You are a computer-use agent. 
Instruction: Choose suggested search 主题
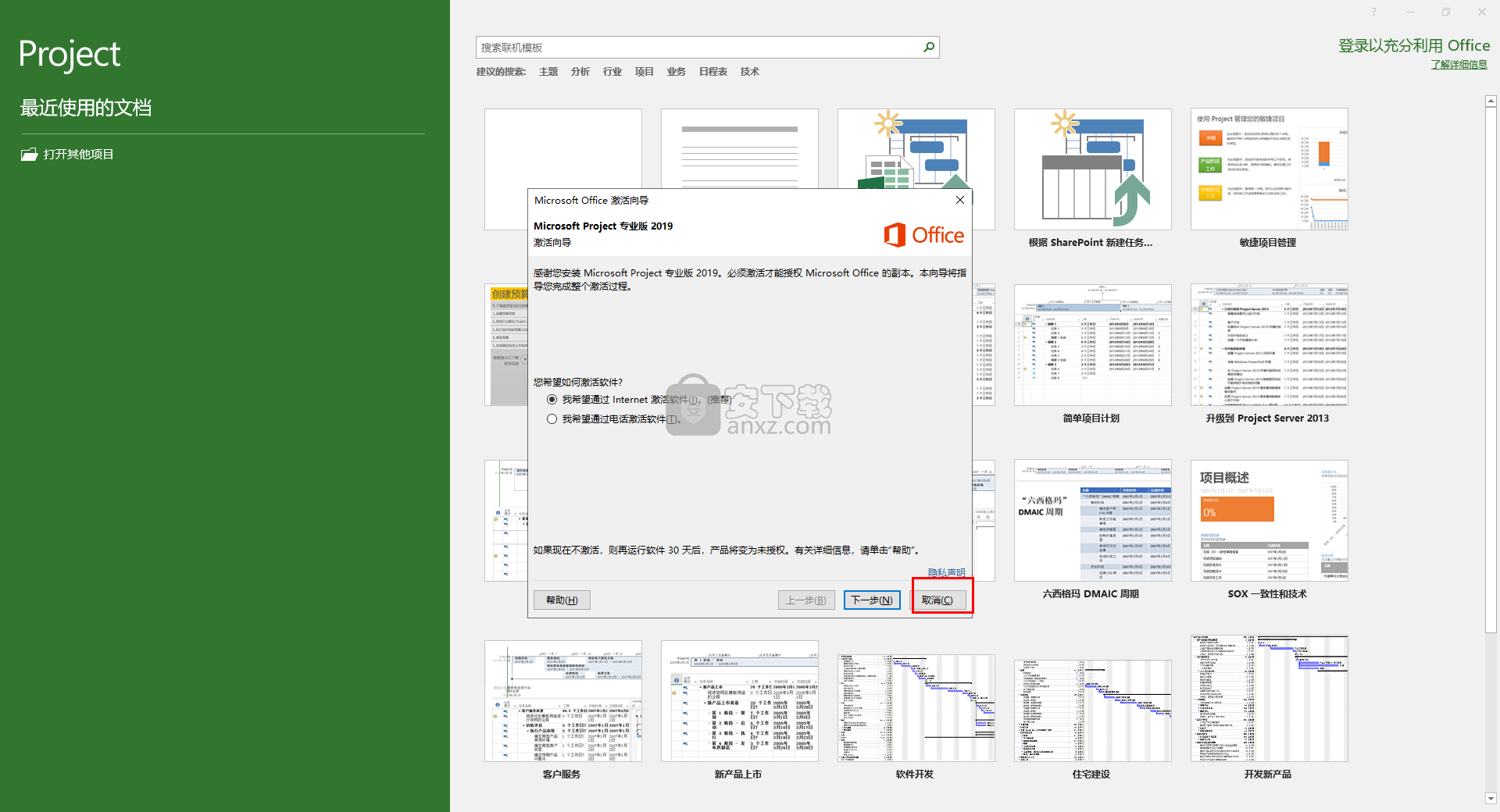548,72
